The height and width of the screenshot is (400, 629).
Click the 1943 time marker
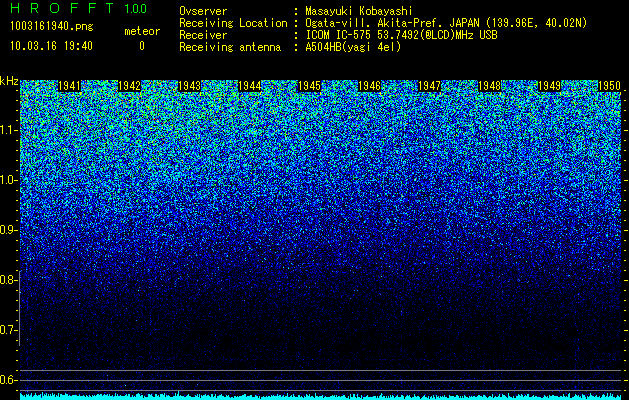pyautogui.click(x=189, y=86)
